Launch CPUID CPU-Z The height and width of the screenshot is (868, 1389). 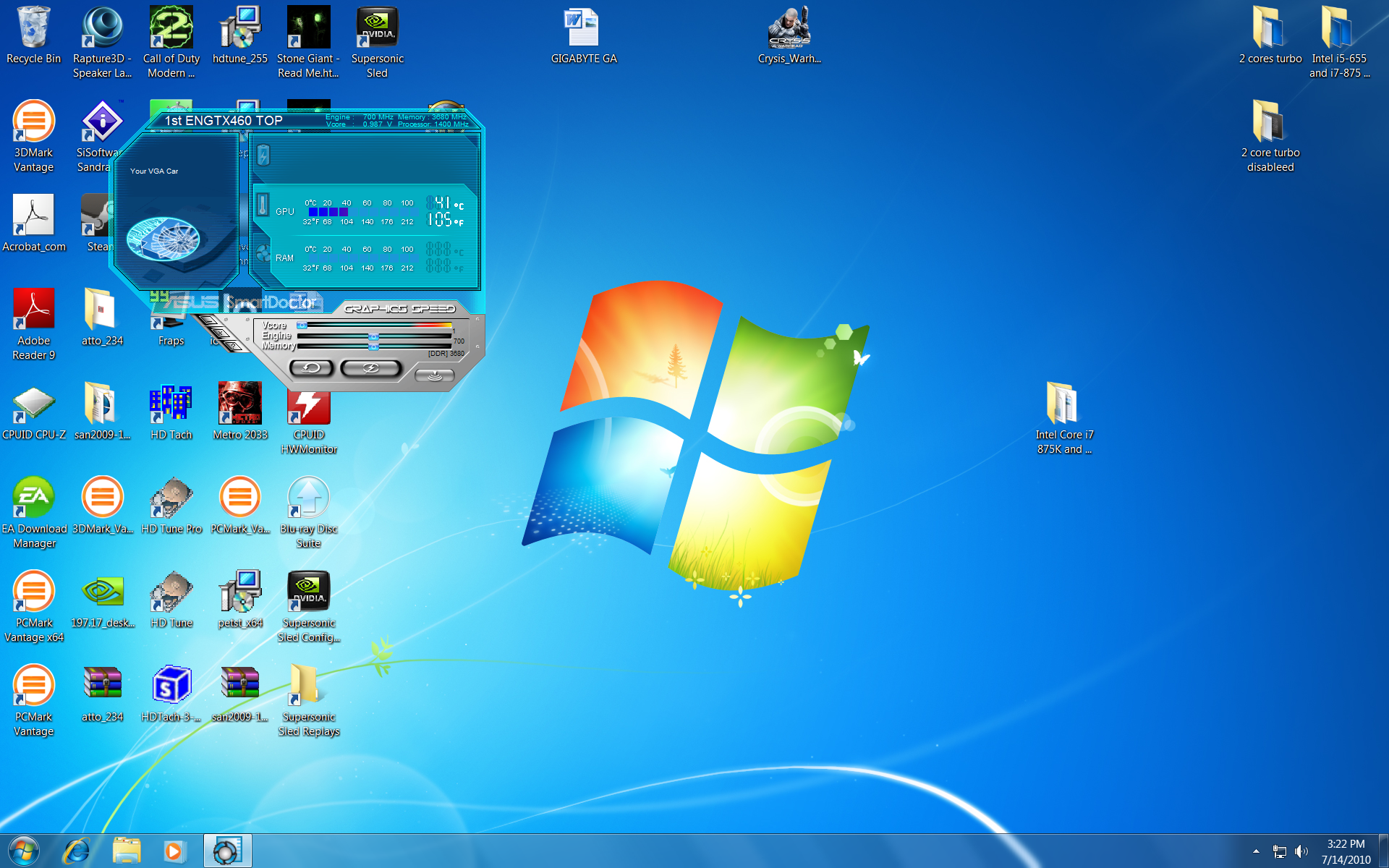coord(33,411)
